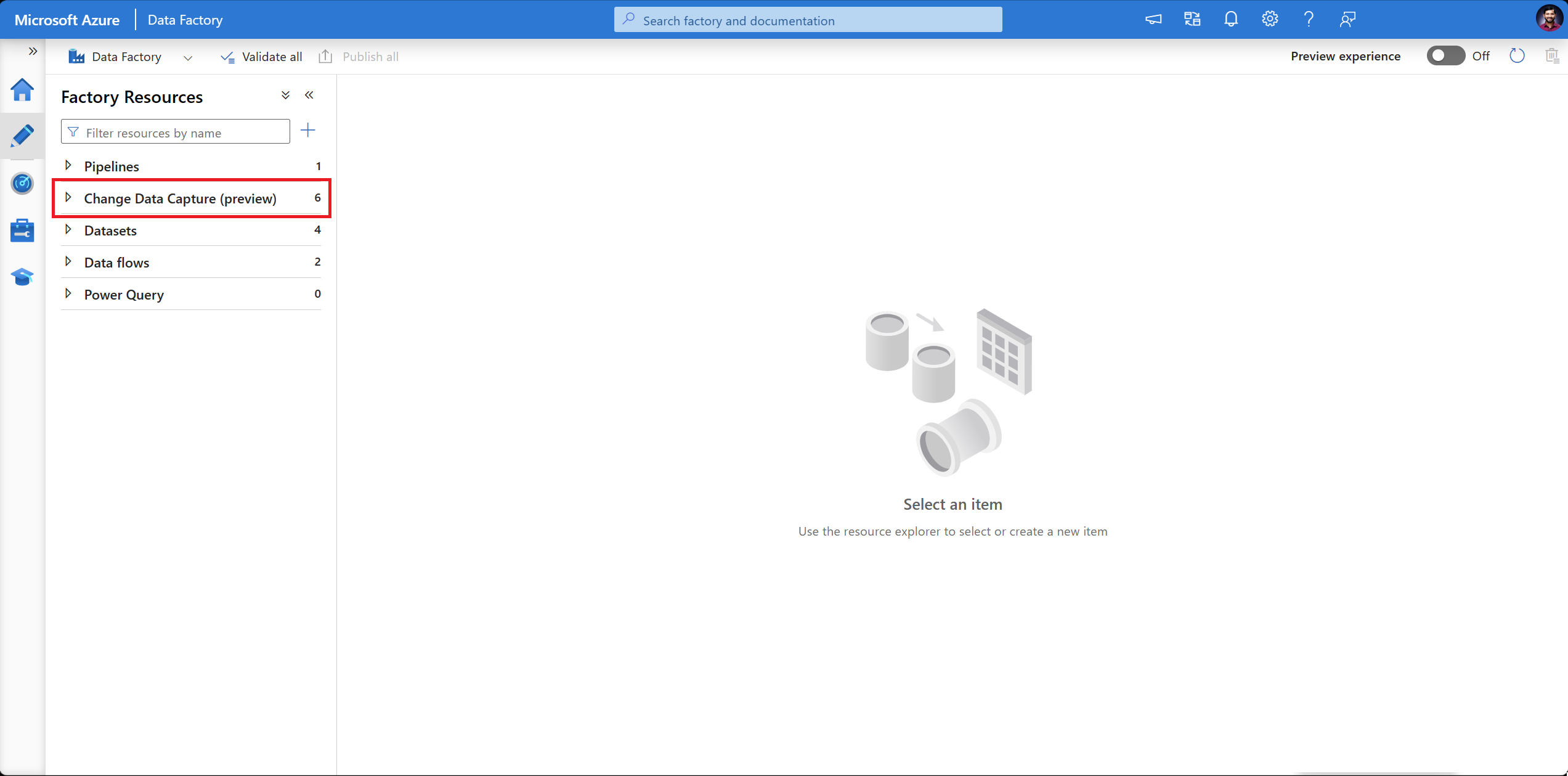Expand Change Data Capture (preview) node

[68, 198]
